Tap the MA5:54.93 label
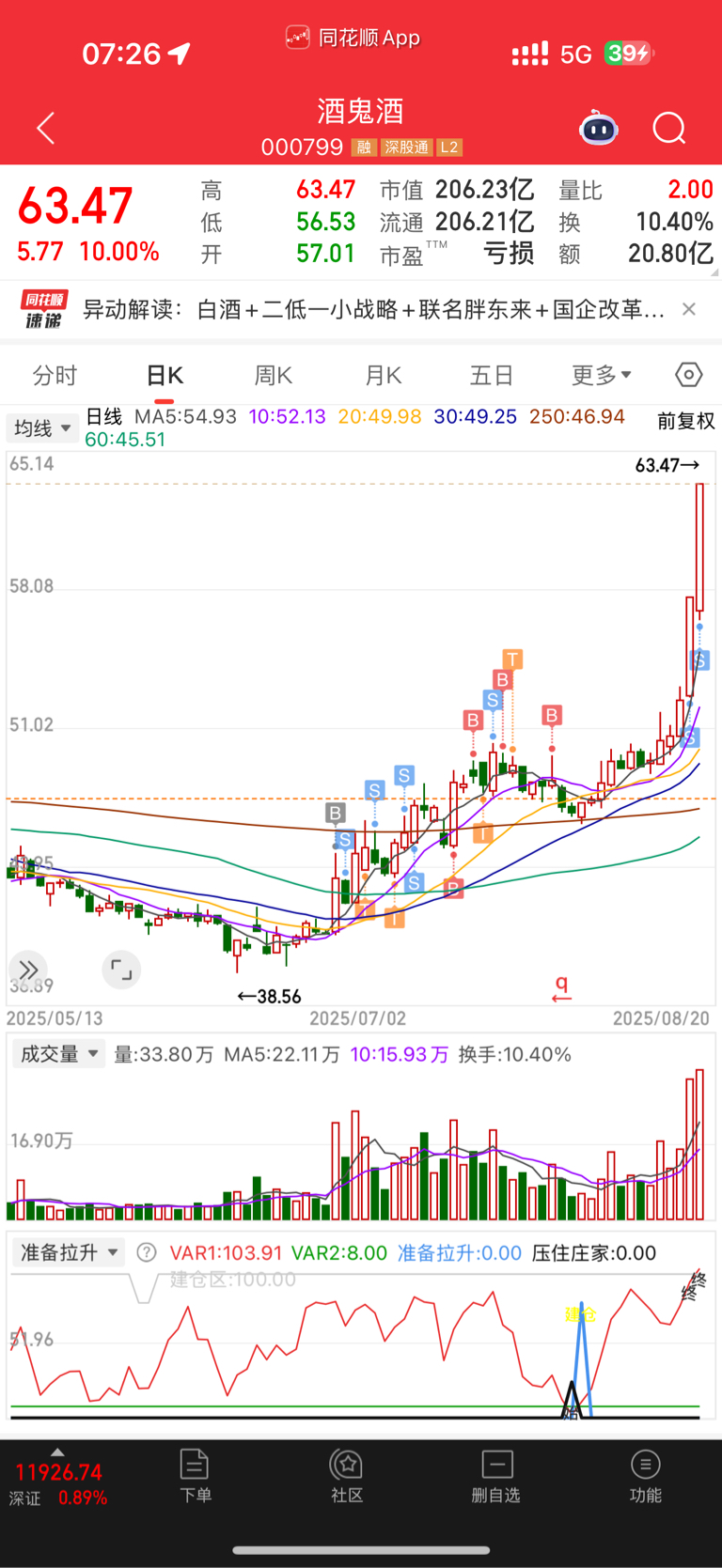Viewport: 722px width, 1568px height. tap(185, 416)
